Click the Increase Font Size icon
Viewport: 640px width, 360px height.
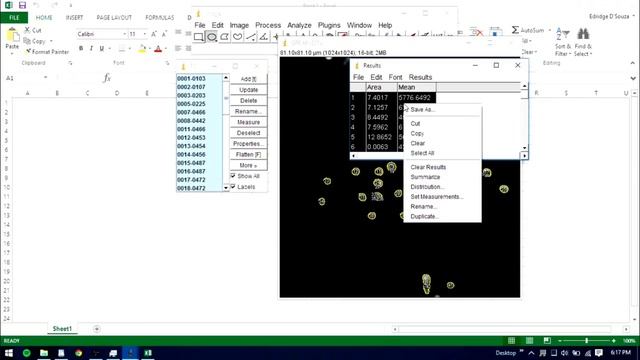(x=154, y=34)
